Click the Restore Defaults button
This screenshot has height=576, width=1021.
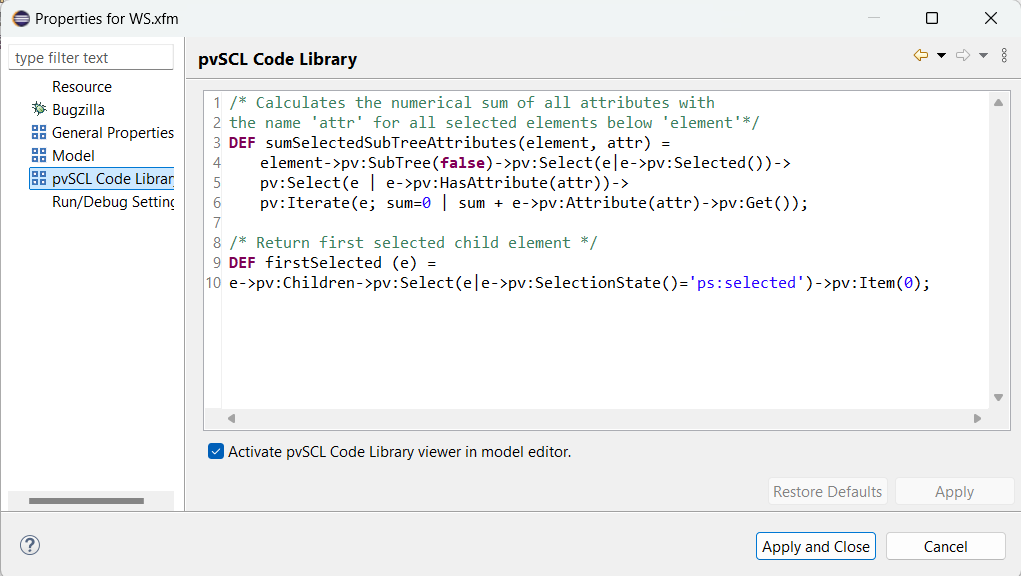coord(827,491)
